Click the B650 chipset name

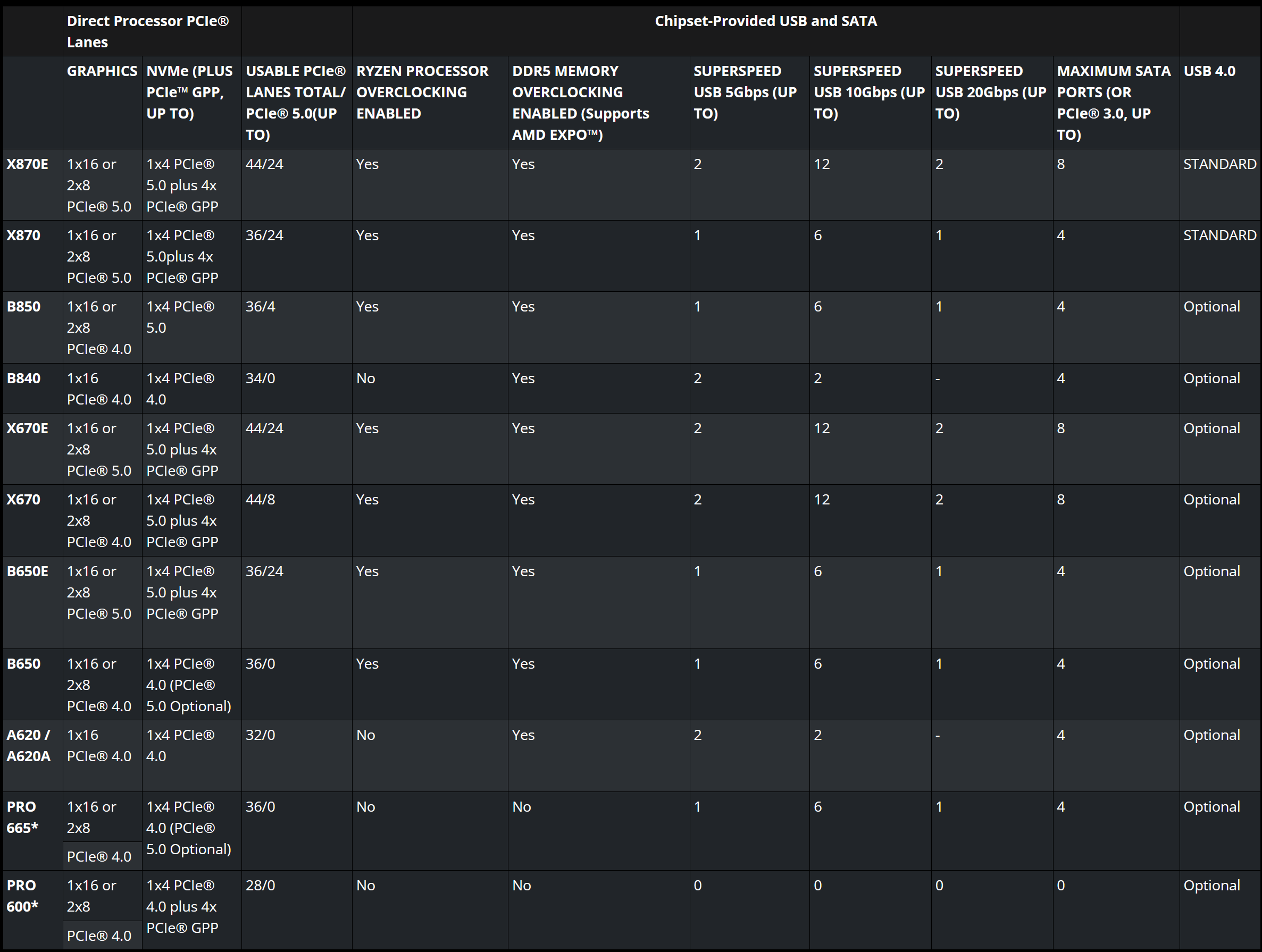pyautogui.click(x=23, y=664)
